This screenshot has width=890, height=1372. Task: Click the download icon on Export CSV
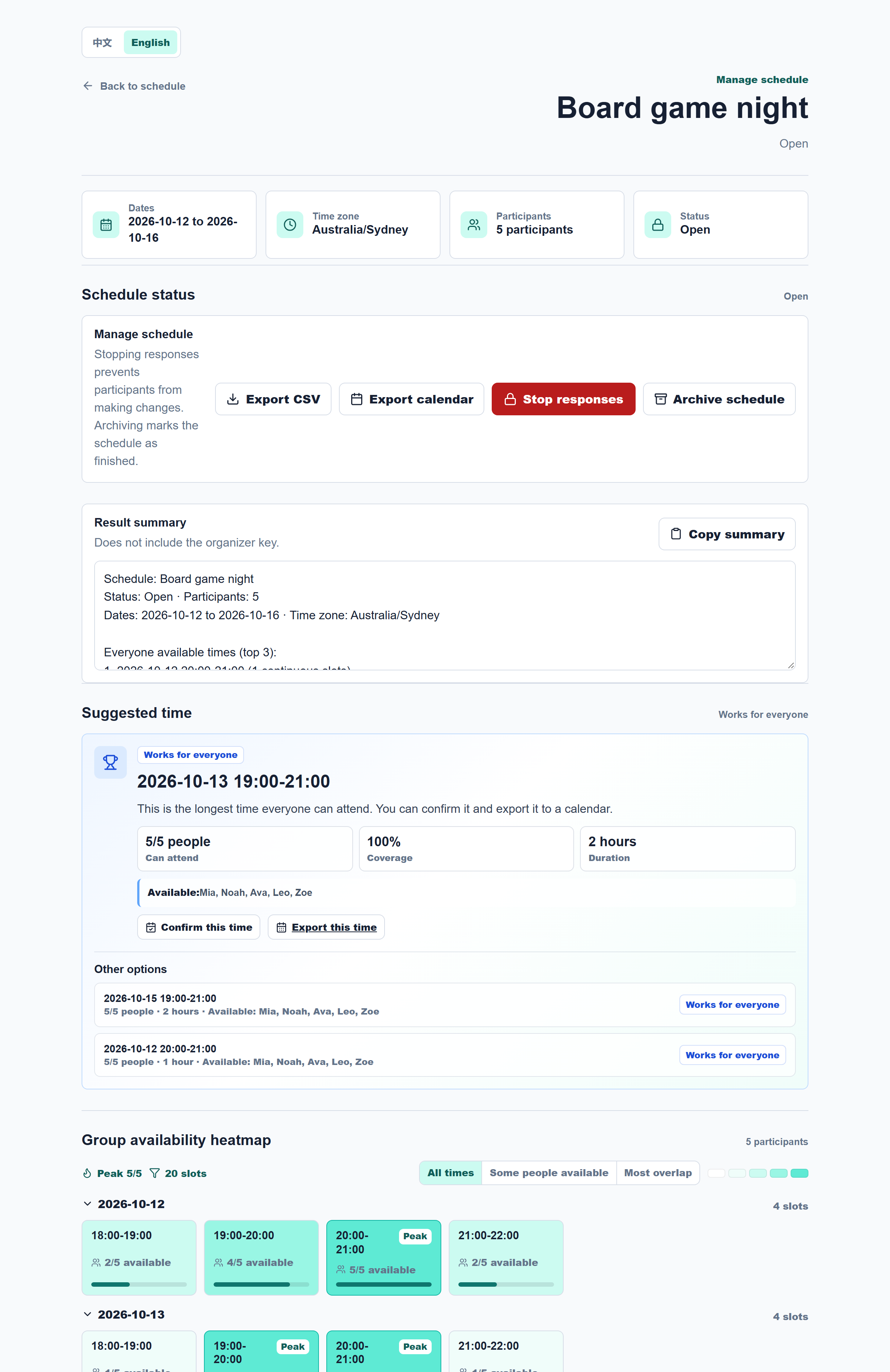pos(233,399)
